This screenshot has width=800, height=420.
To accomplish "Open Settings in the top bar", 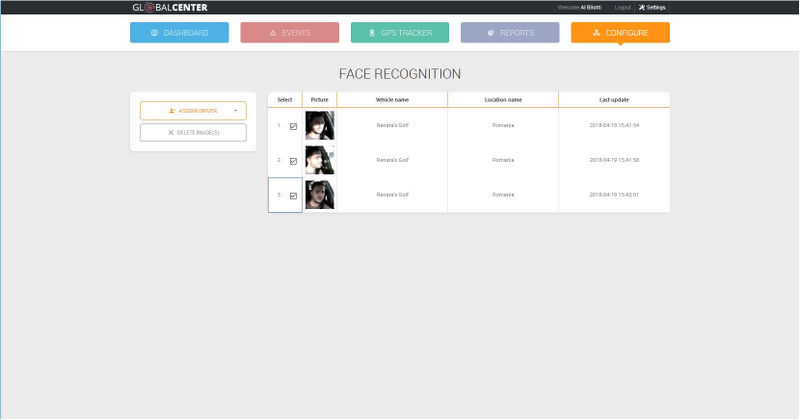I will coord(652,7).
